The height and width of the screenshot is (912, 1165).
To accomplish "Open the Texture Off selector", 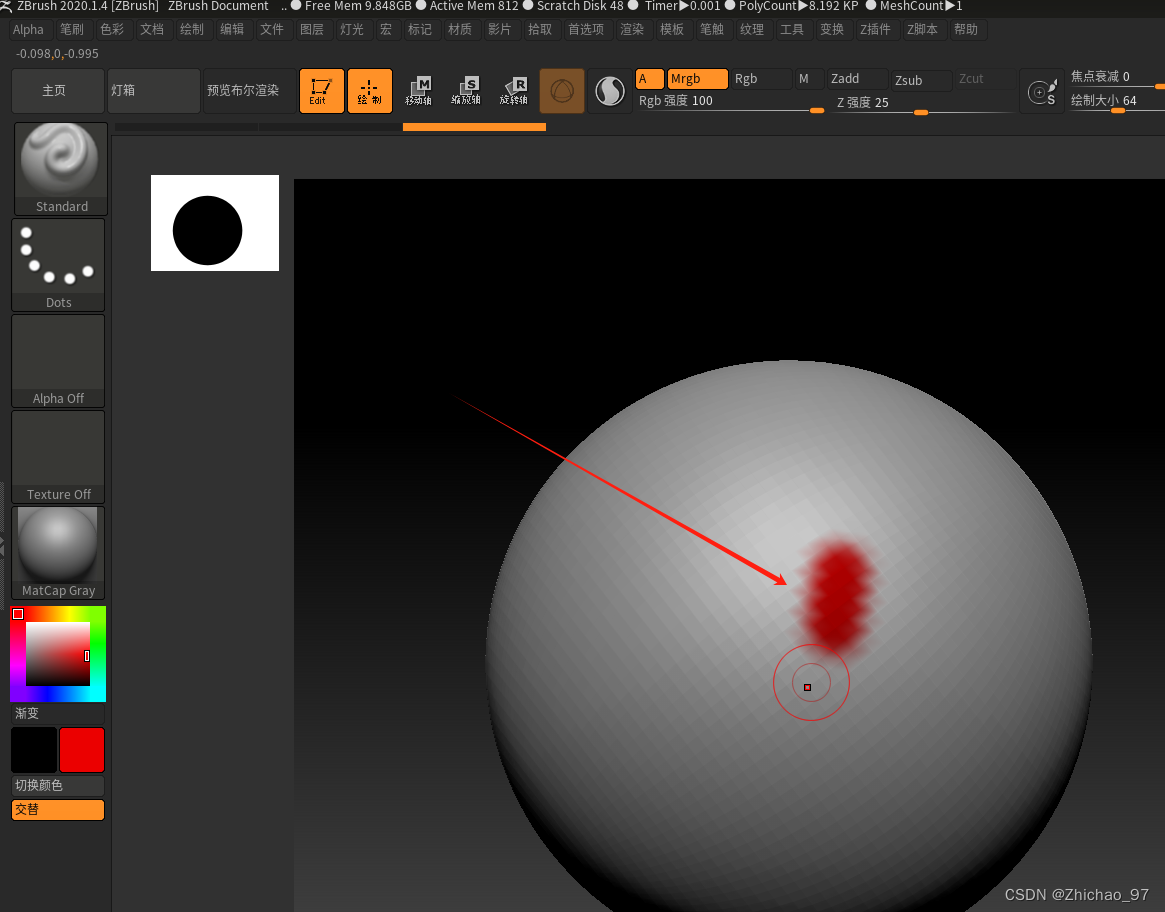I will tap(58, 456).
